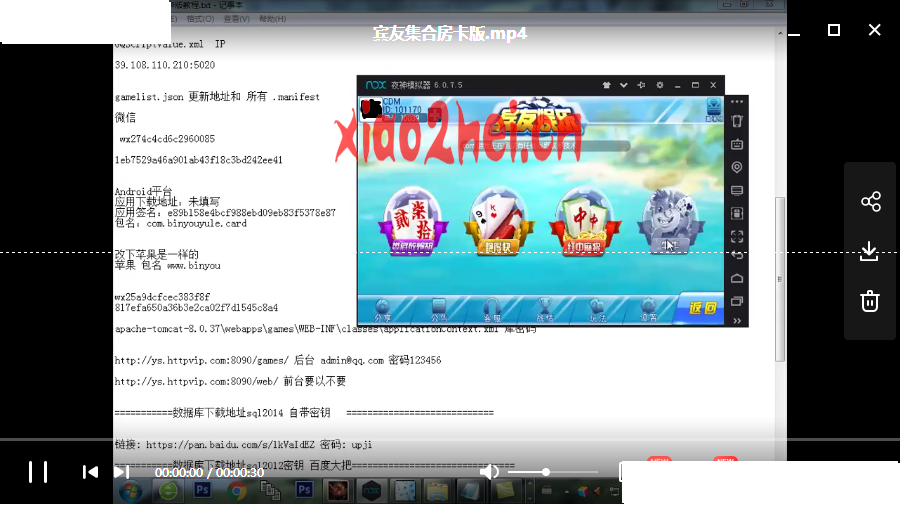The height and width of the screenshot is (505, 900).
Task: Seek on the video progress bar
Action: click(450, 440)
